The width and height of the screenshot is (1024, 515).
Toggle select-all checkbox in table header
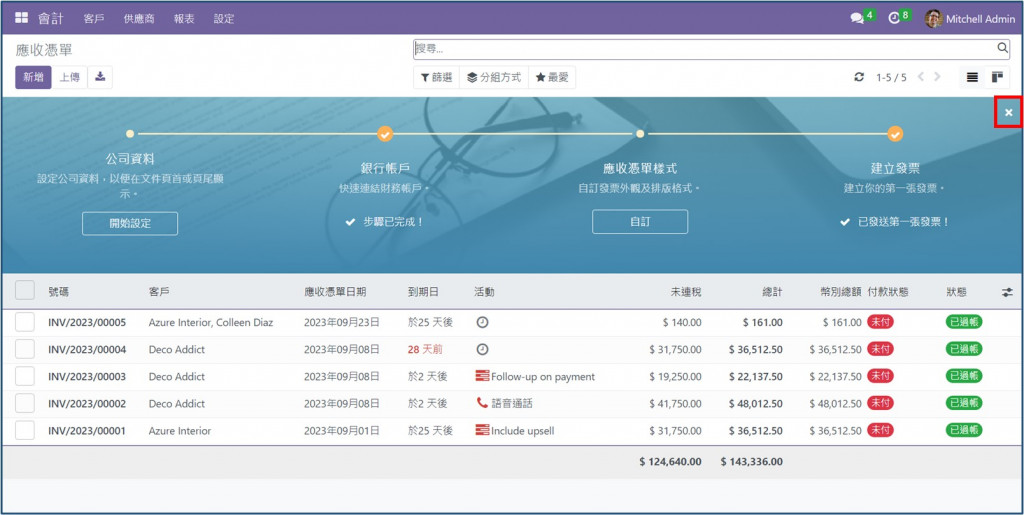(25, 290)
